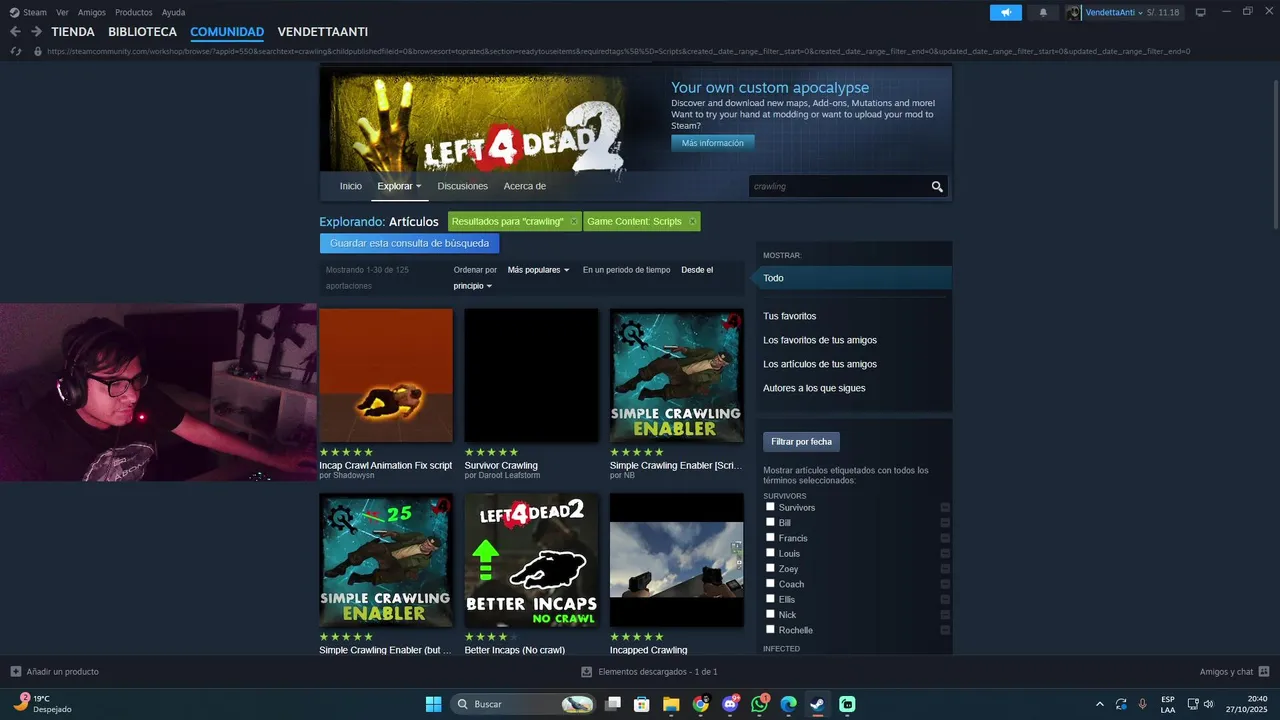Open Discord from taskbar
Viewport: 1280px width, 720px height.
pos(730,704)
